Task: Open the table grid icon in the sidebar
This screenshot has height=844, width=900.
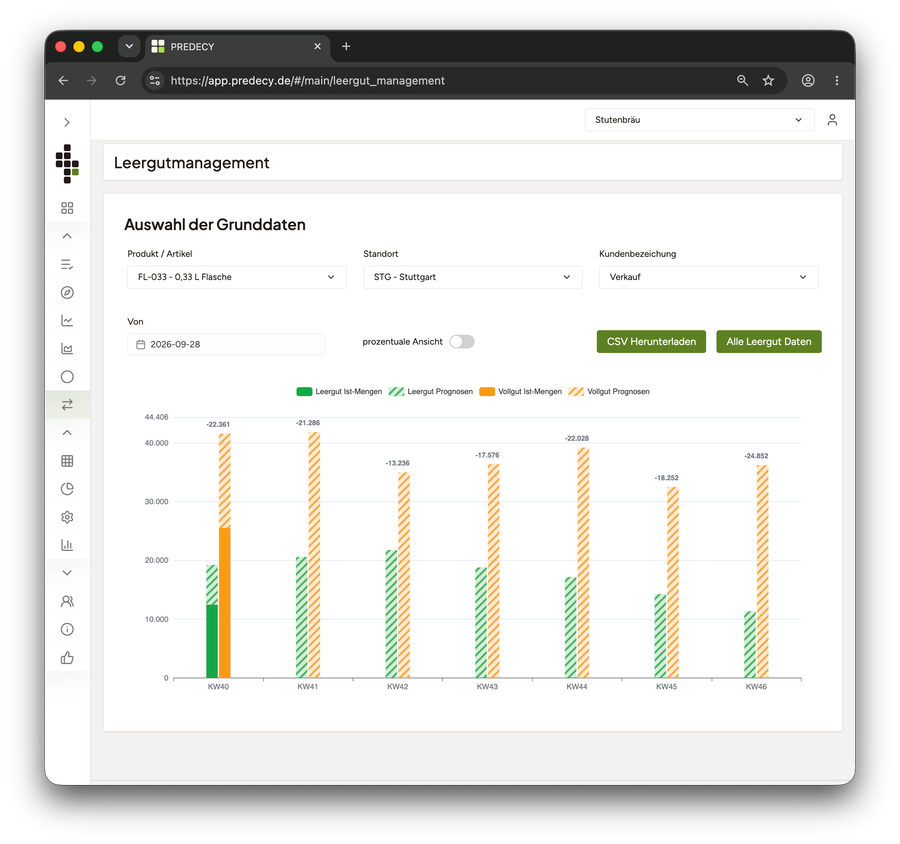Action: (67, 460)
